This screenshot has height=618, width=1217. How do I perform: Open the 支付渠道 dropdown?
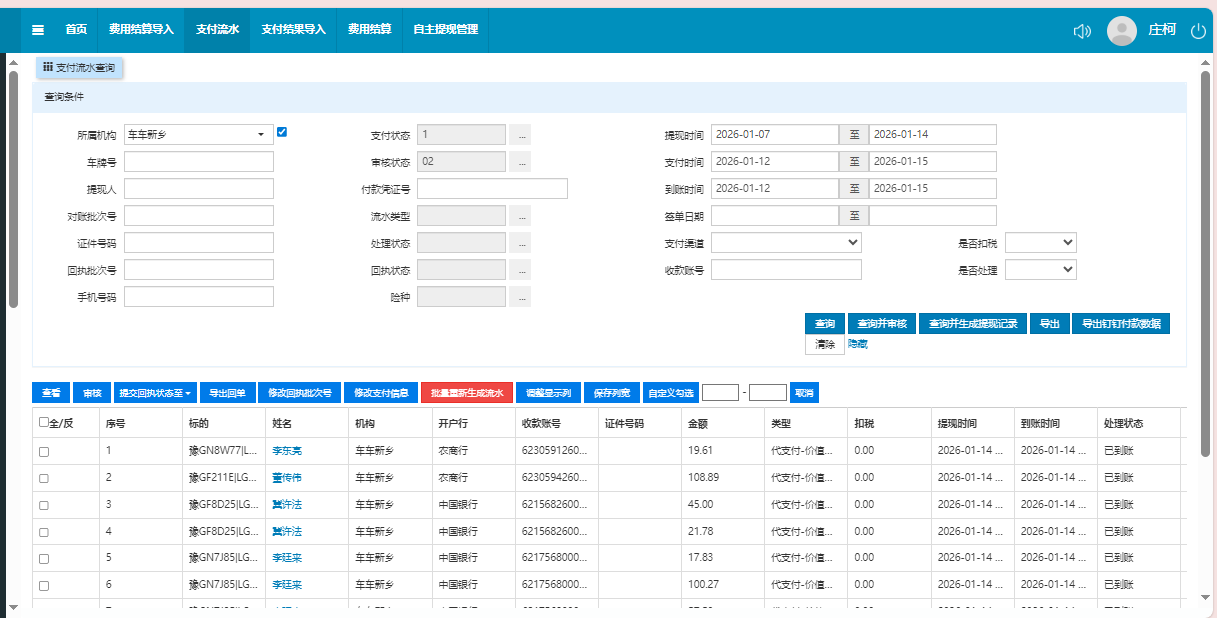point(786,242)
